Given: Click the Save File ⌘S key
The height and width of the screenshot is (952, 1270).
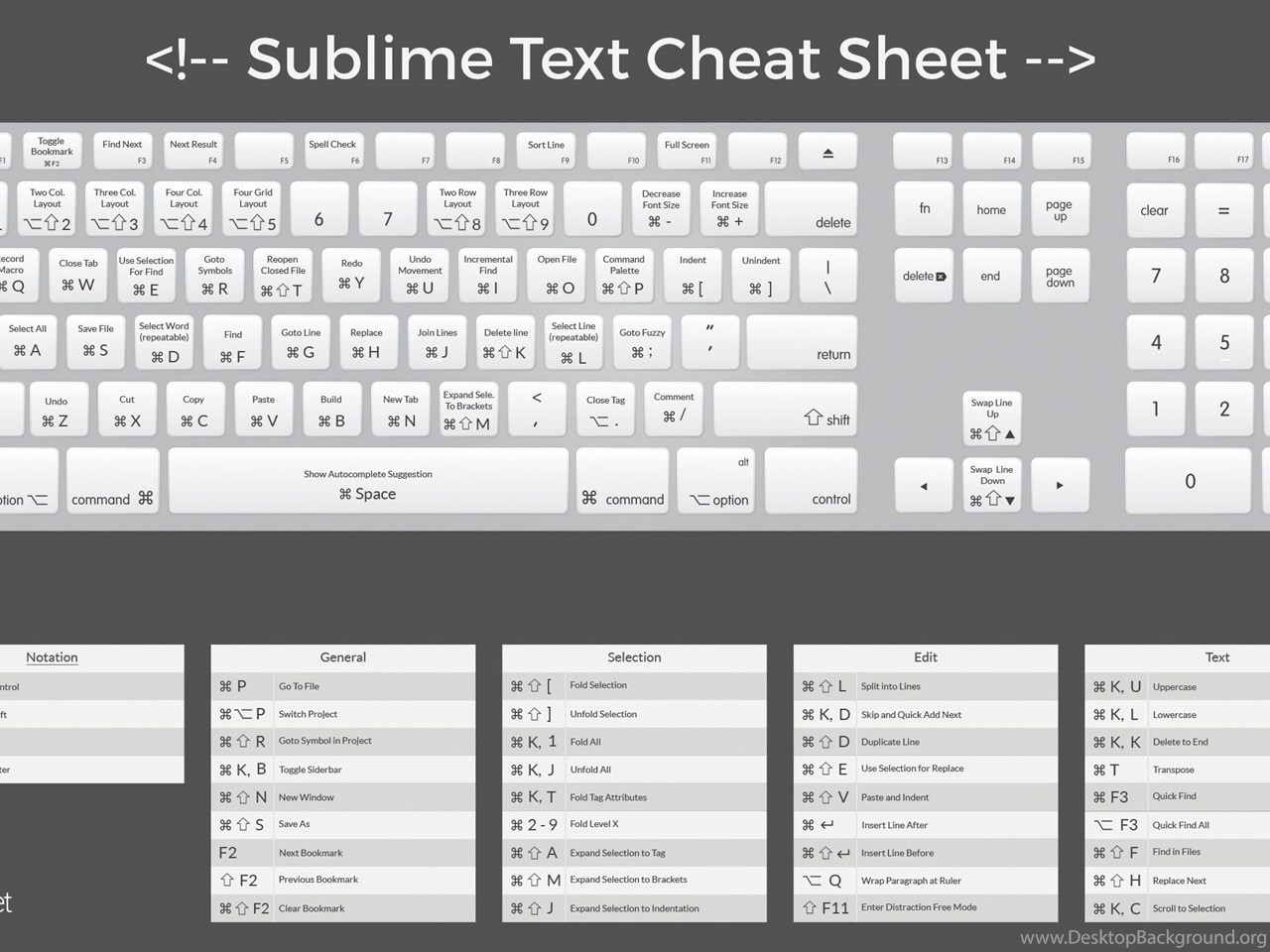Looking at the screenshot, I should tap(96, 342).
